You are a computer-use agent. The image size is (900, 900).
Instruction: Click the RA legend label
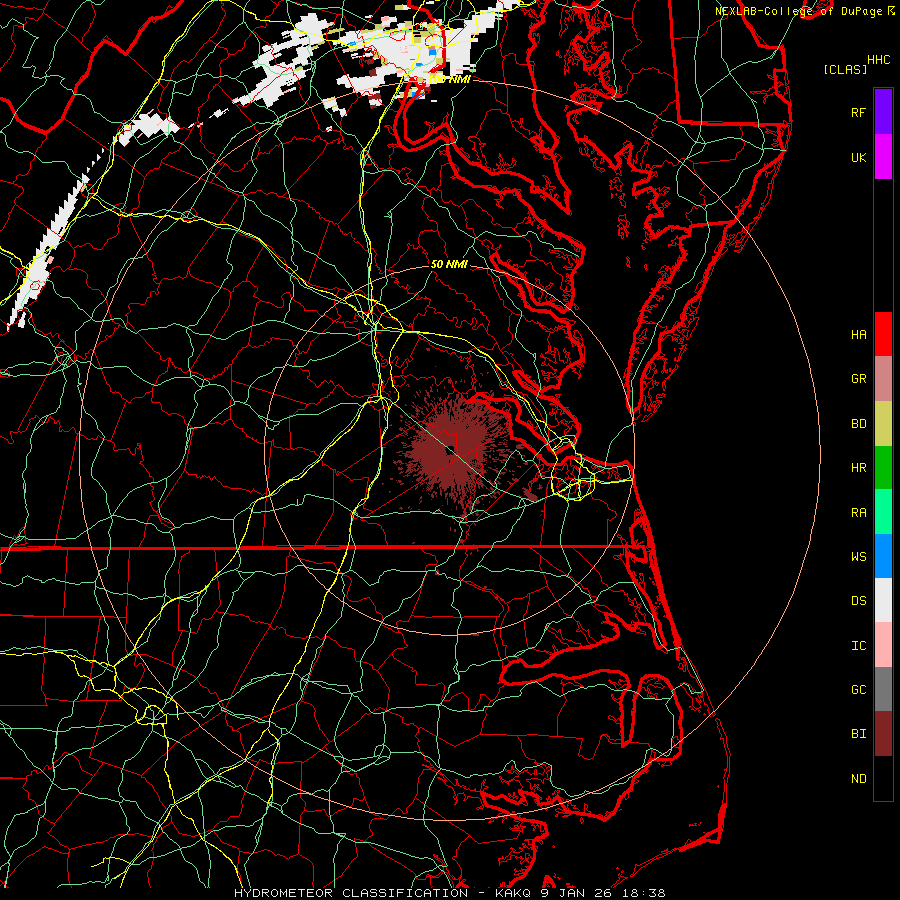[x=858, y=513]
